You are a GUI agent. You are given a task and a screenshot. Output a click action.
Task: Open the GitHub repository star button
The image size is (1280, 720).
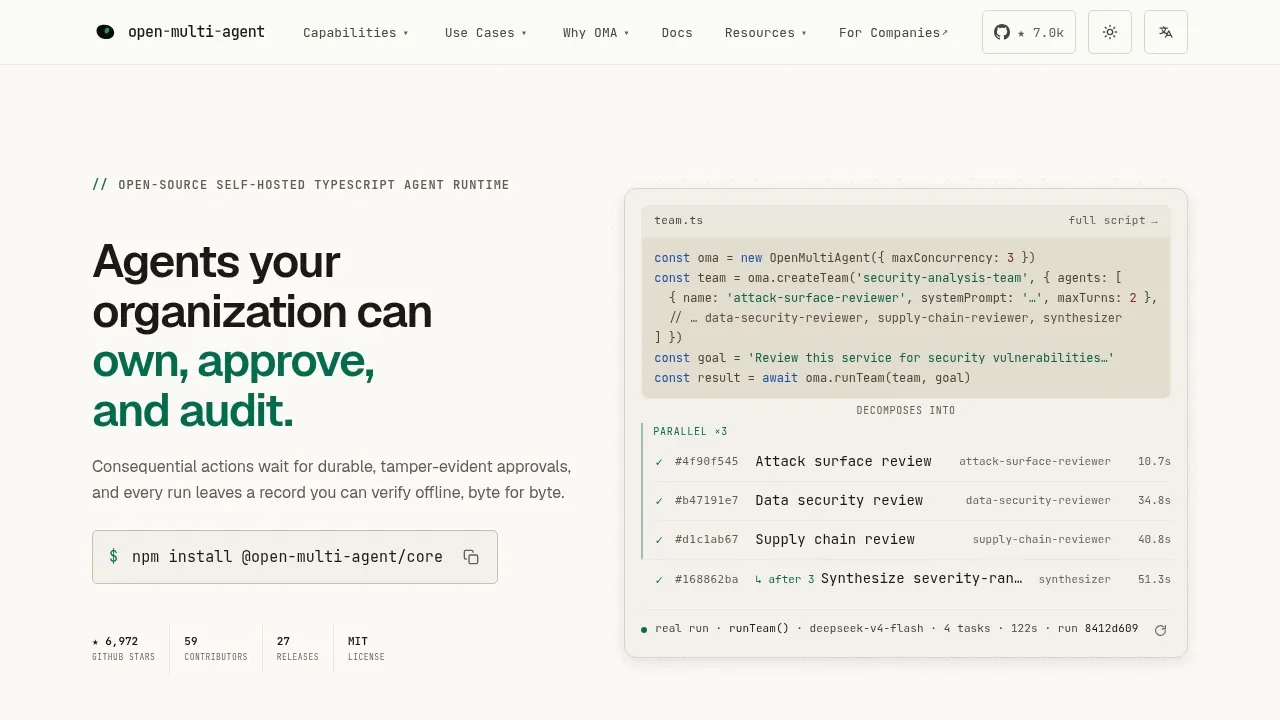pyautogui.click(x=1029, y=32)
